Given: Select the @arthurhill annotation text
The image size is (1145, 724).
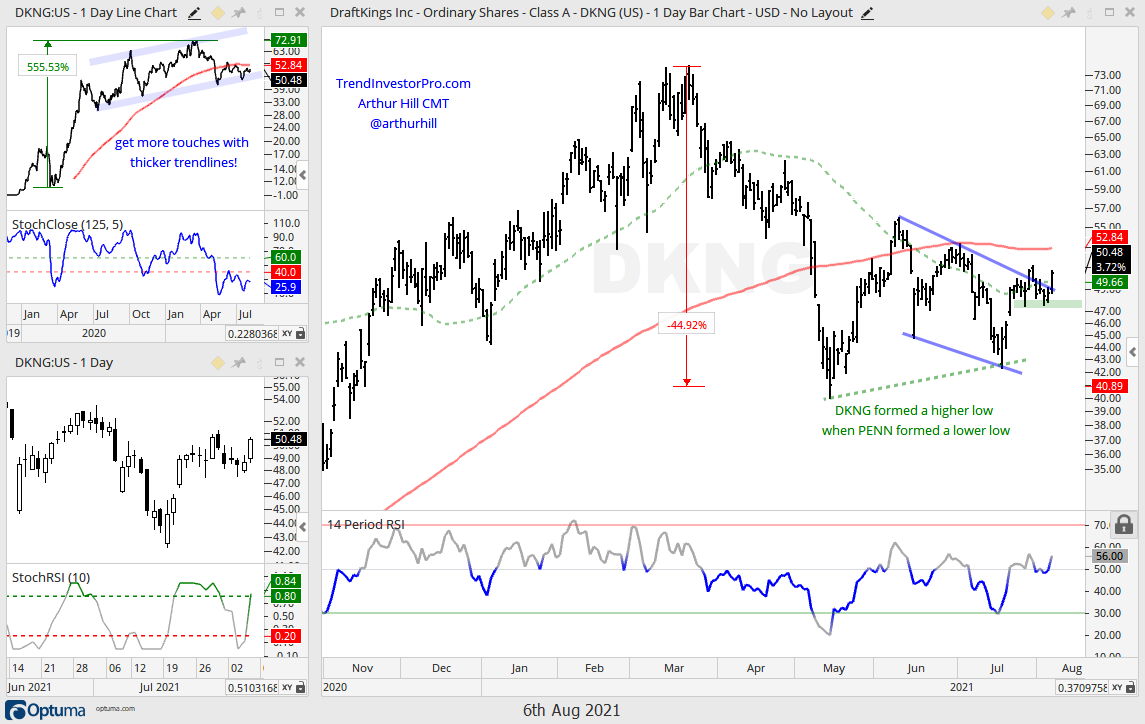Looking at the screenshot, I should pyautogui.click(x=403, y=123).
